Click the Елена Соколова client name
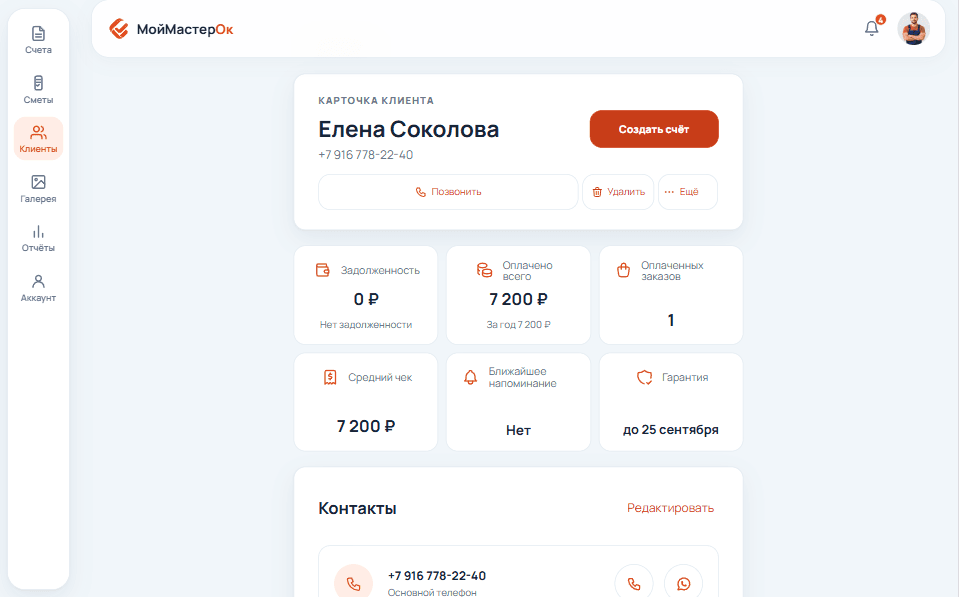Screen dimensions: 959x597 coord(409,129)
